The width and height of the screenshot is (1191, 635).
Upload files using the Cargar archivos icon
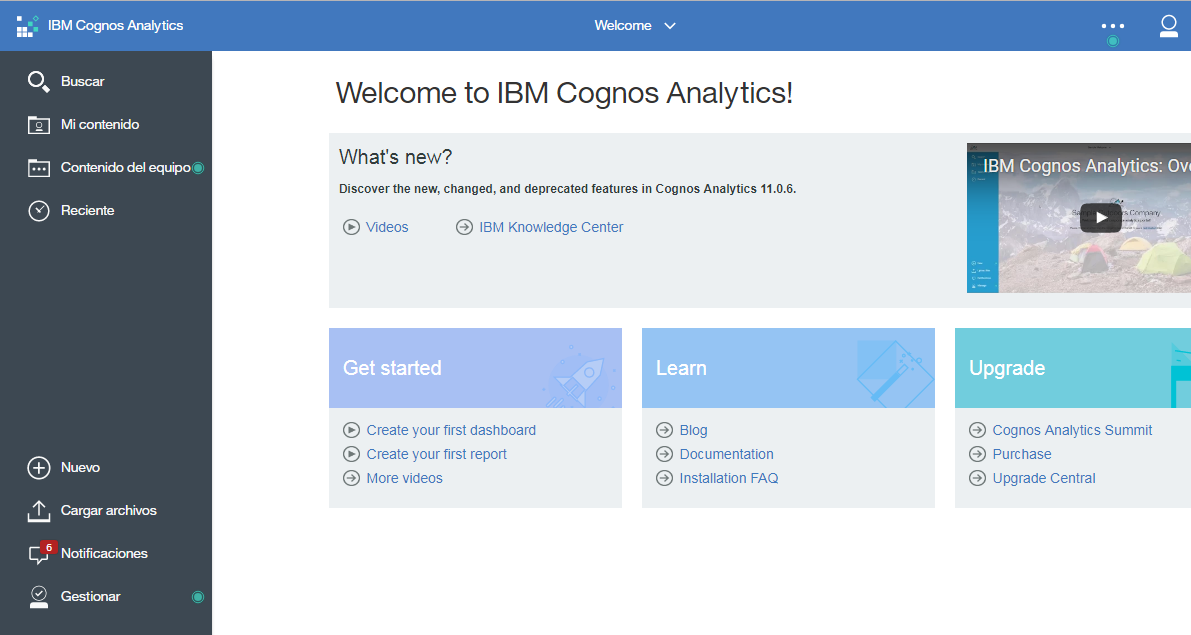108,510
